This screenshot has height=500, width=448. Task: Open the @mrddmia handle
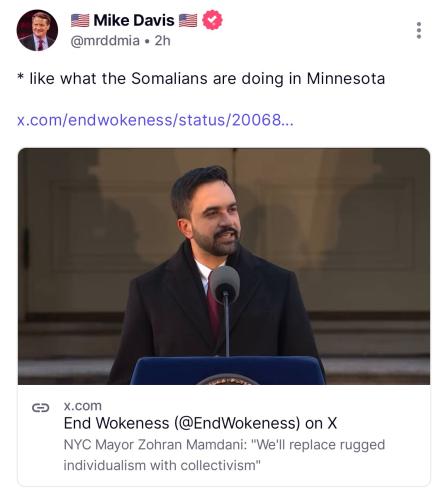pyautogui.click(x=105, y=41)
